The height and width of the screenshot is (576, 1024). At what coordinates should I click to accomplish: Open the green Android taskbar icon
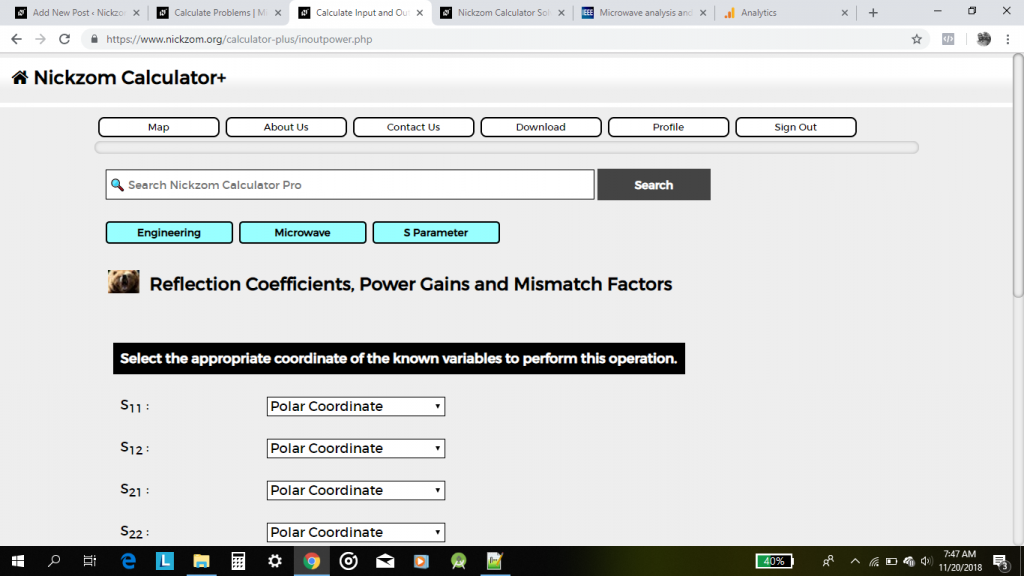[x=458, y=561]
